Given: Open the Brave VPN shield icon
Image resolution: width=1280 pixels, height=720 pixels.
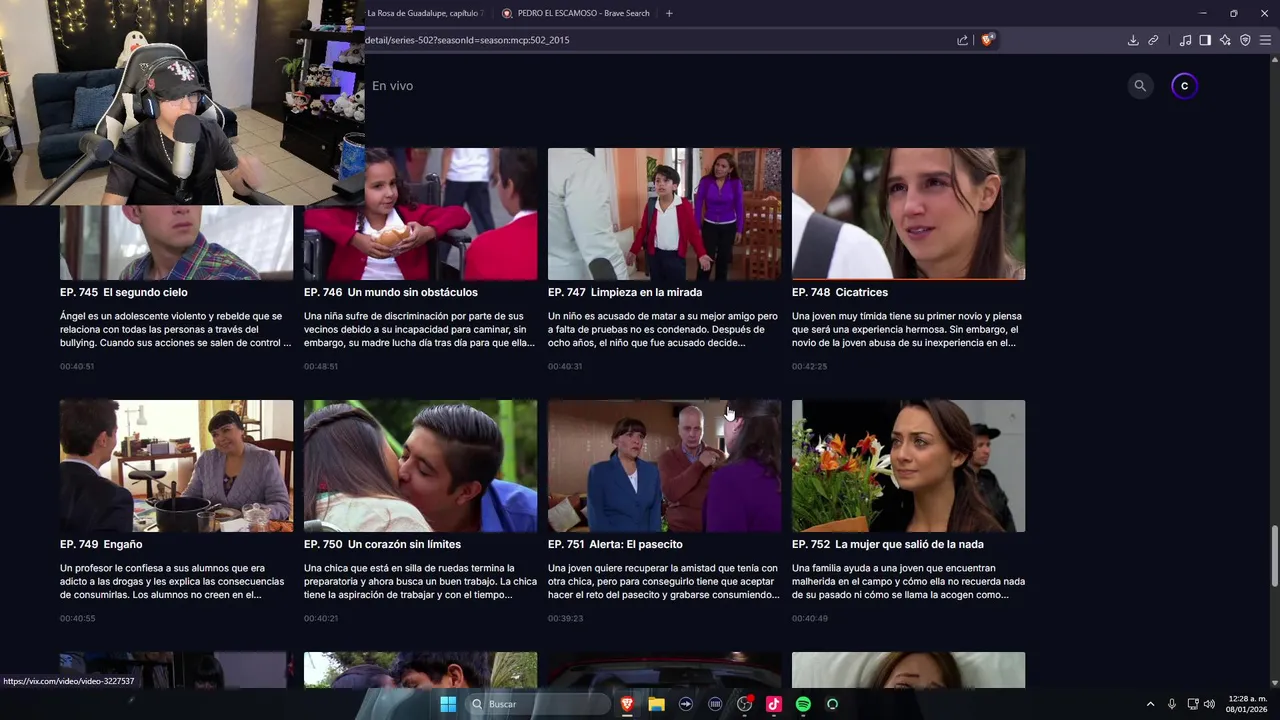Looking at the screenshot, I should (1245, 40).
